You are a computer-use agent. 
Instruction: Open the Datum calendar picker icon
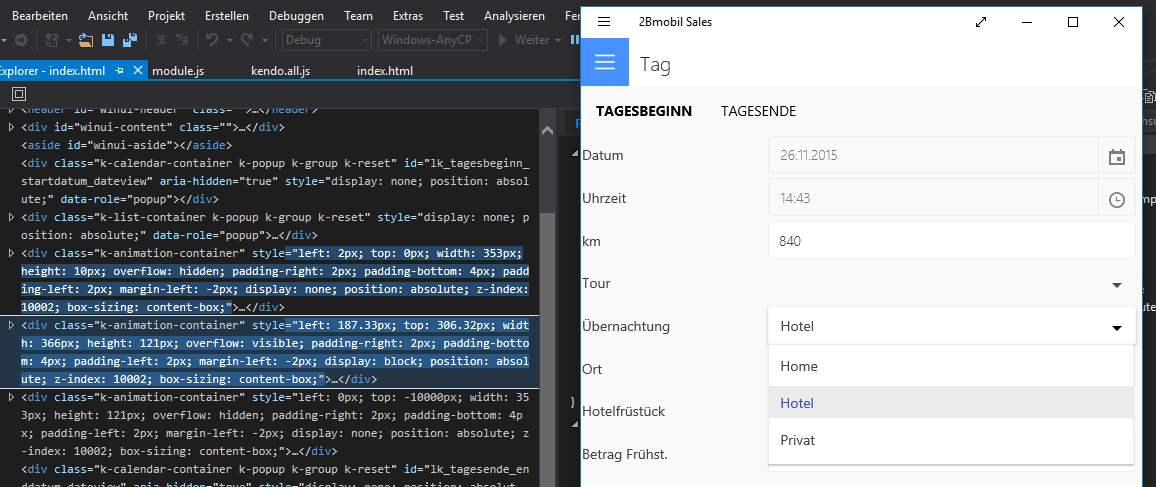[x=1117, y=157]
